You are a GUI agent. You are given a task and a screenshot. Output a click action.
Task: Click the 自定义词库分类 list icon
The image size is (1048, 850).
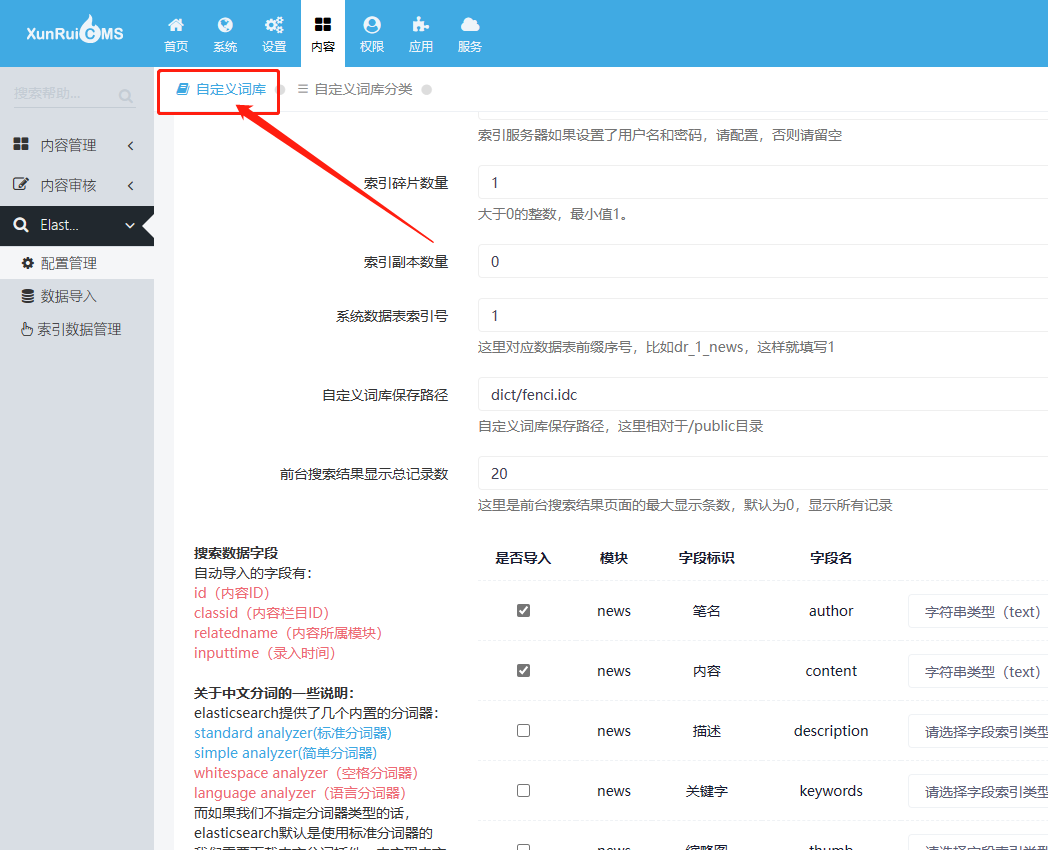click(303, 89)
